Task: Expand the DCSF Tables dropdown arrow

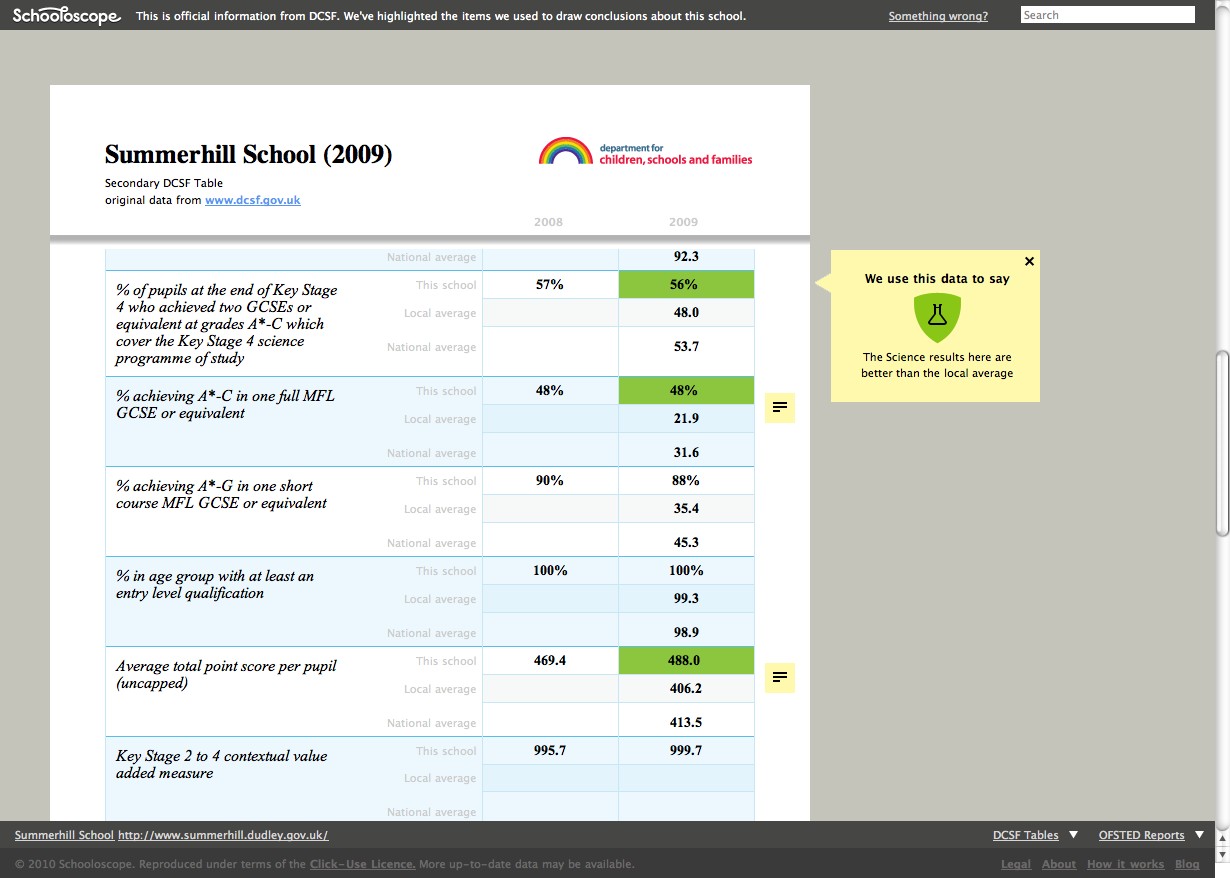Action: point(1074,835)
